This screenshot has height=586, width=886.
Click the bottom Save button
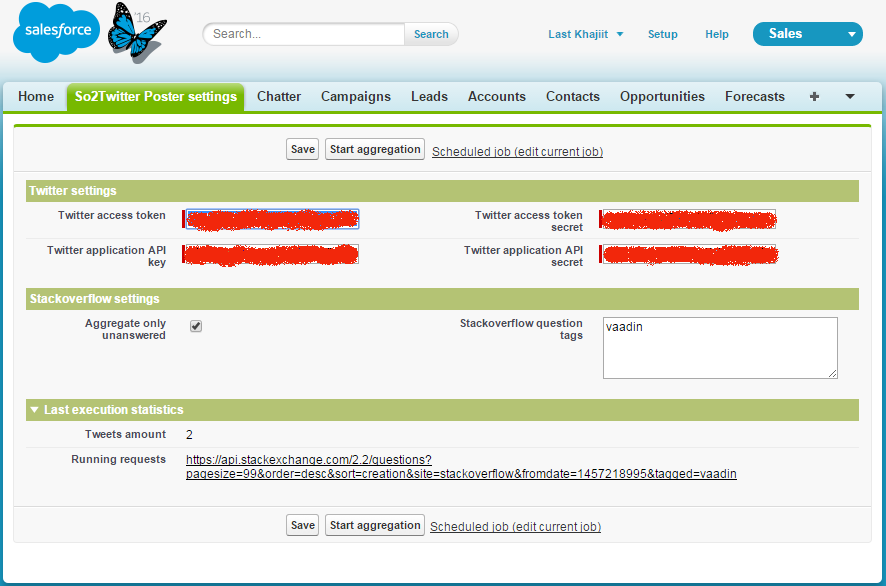pos(302,525)
